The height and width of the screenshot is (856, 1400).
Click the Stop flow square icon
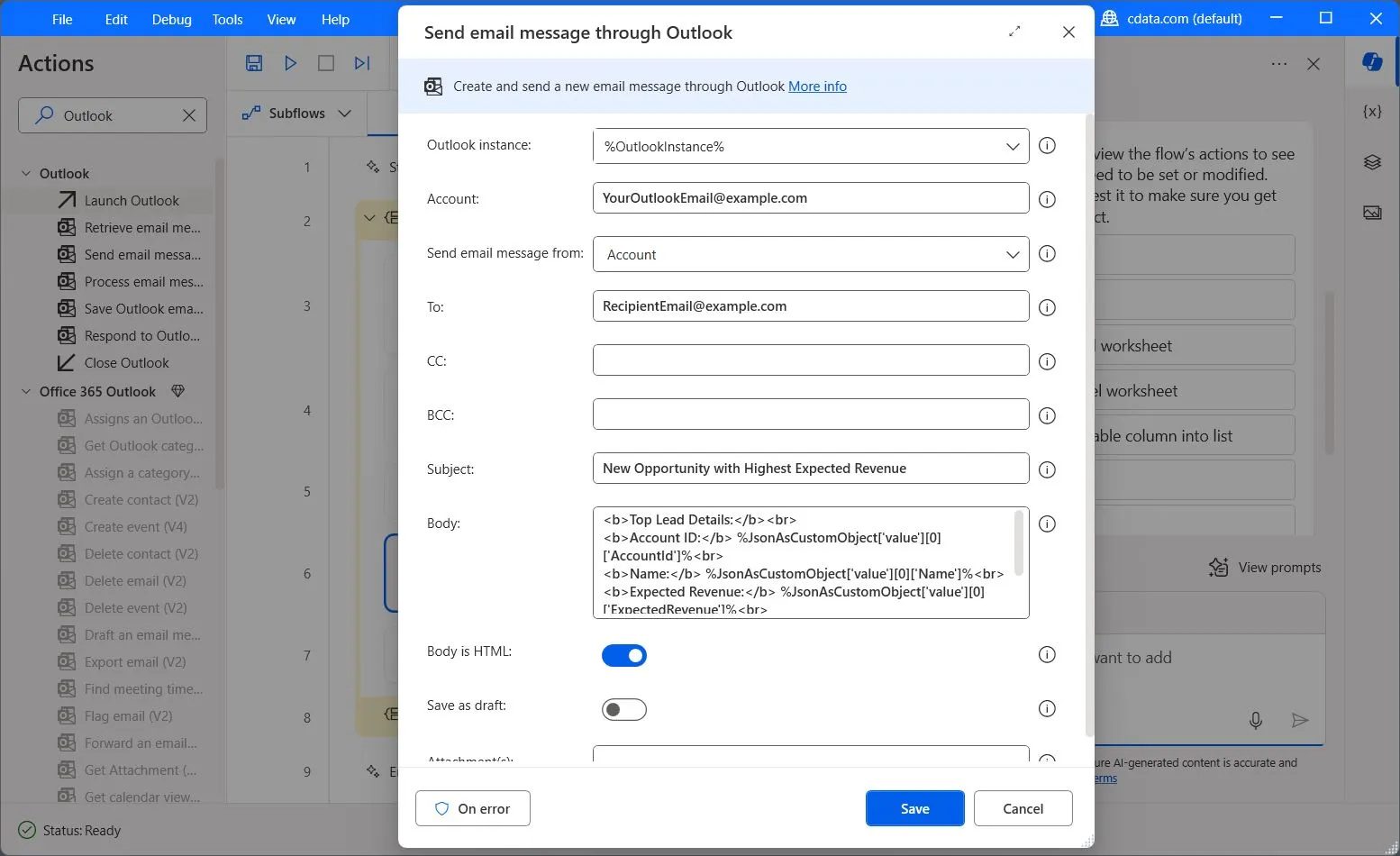coord(326,63)
